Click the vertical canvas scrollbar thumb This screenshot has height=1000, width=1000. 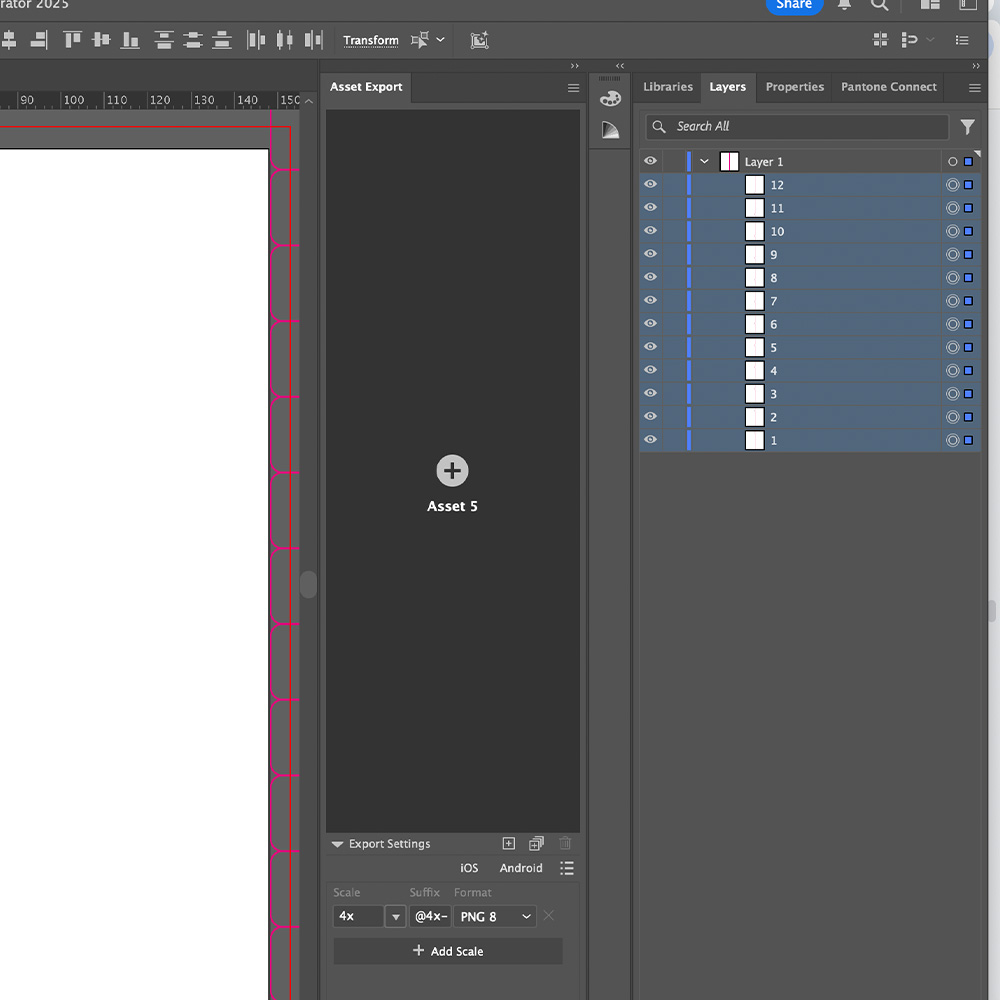(x=308, y=584)
